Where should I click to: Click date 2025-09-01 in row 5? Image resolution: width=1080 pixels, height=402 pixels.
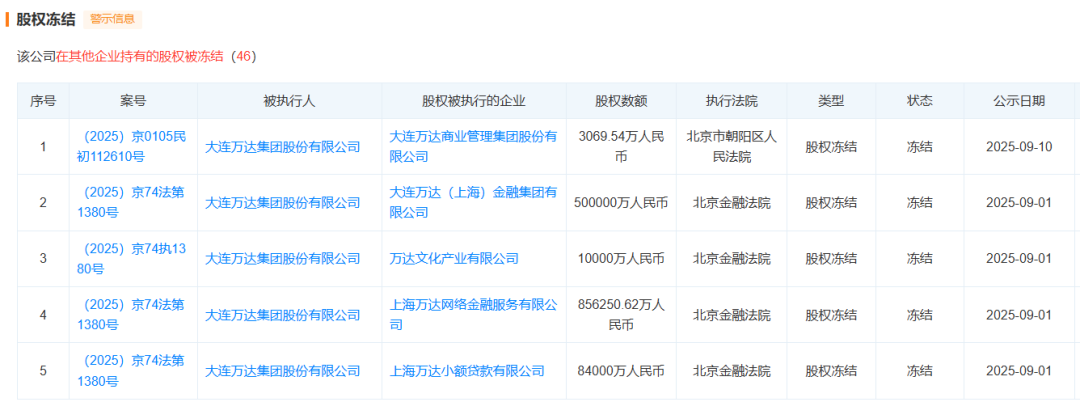coord(1019,371)
